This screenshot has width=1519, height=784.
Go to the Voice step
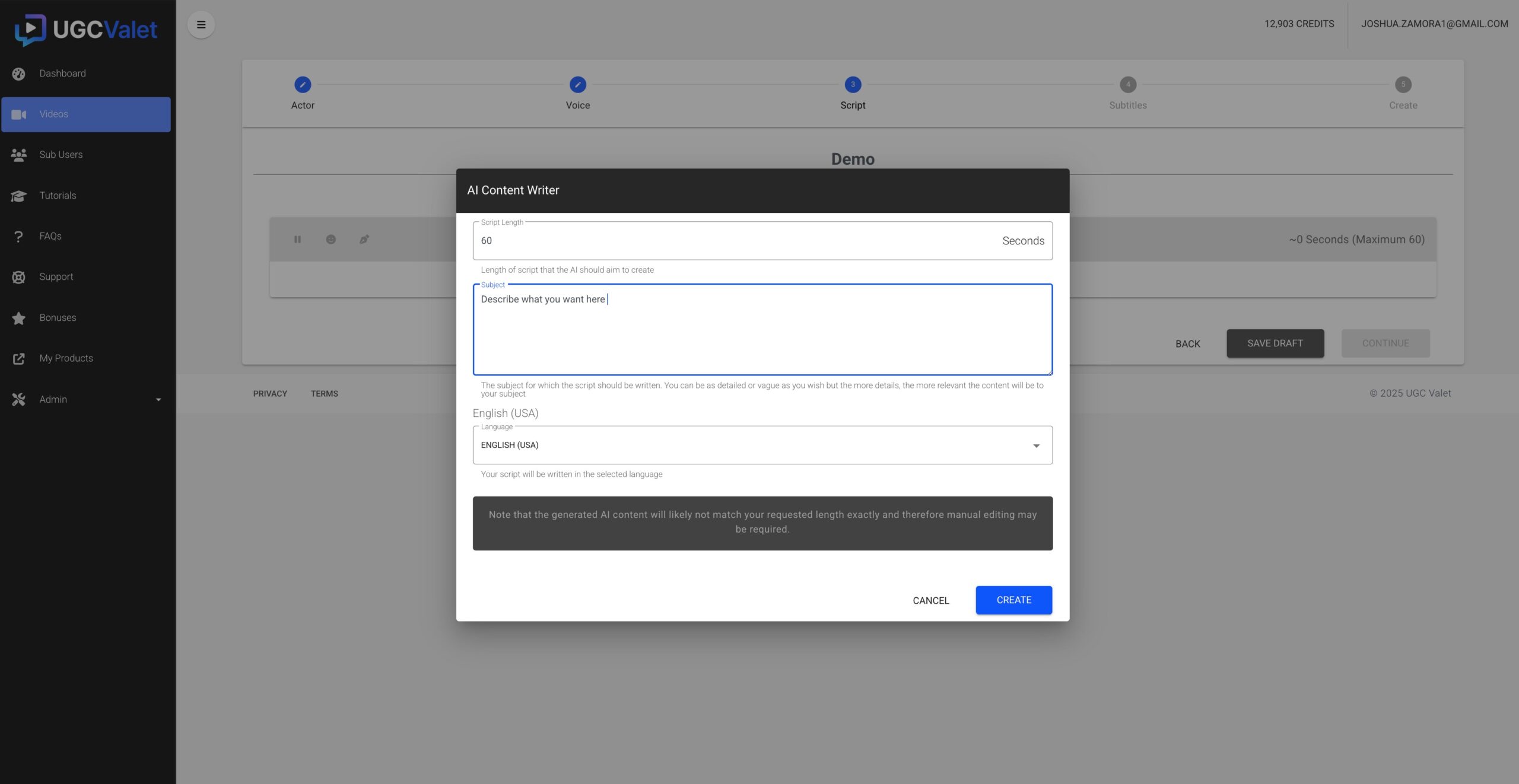(x=577, y=85)
